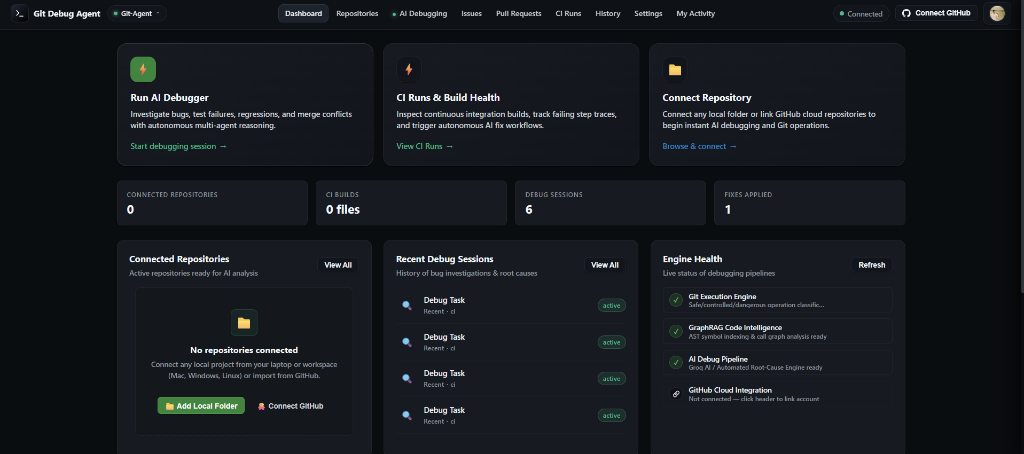Select the GraphRAG Code Intelligence row

tap(778, 331)
